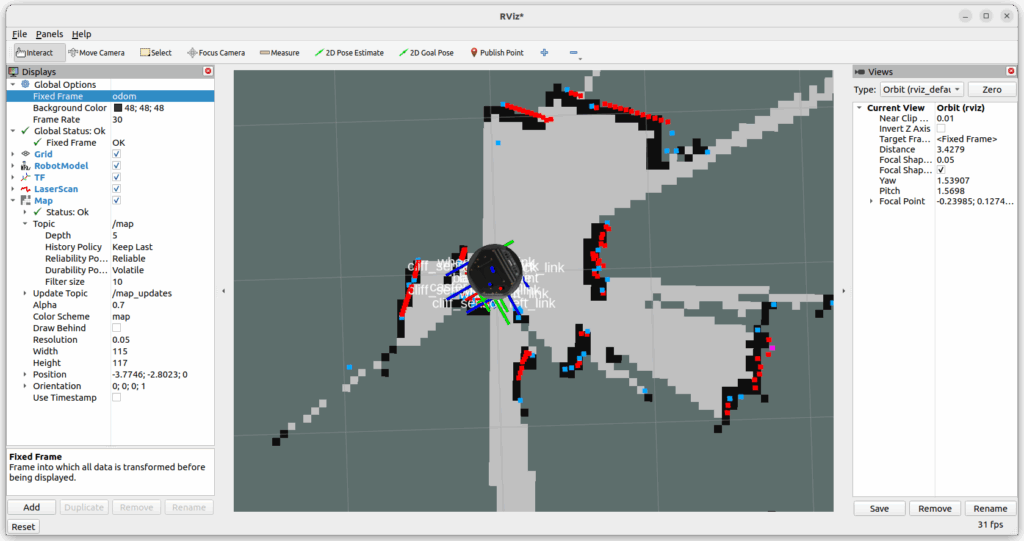Click the blue plus add-tool icon
Image resolution: width=1024 pixels, height=541 pixels.
pos(544,53)
